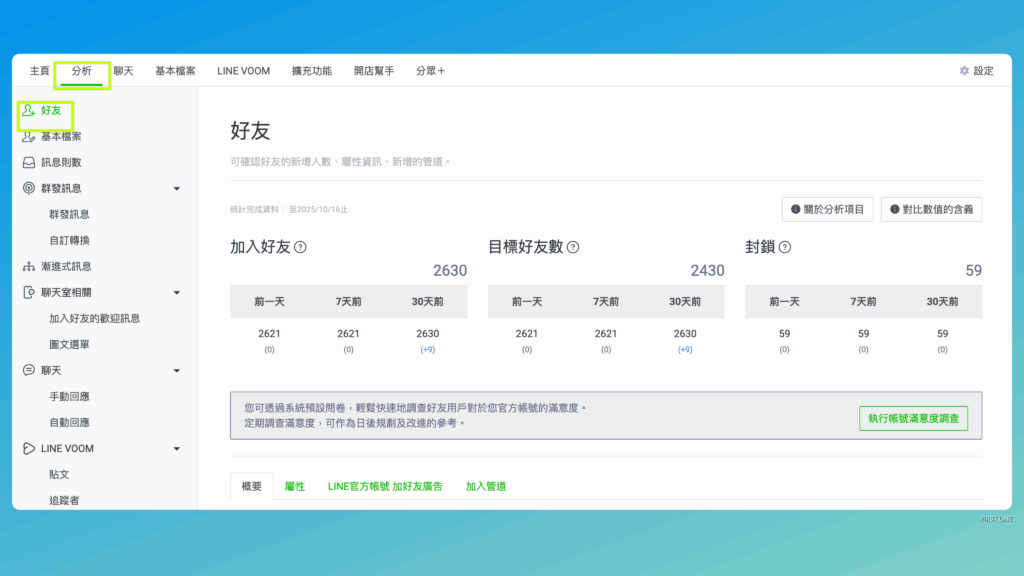Collapse the 聊天室相關 section arrow
The width and height of the screenshot is (1024, 576).
177,292
